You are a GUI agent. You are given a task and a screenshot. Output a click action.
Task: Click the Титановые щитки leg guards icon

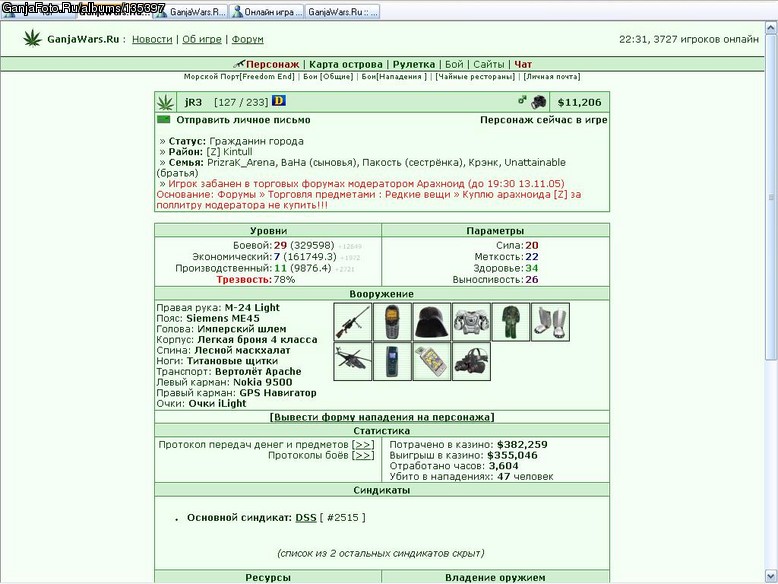pyautogui.click(x=550, y=322)
